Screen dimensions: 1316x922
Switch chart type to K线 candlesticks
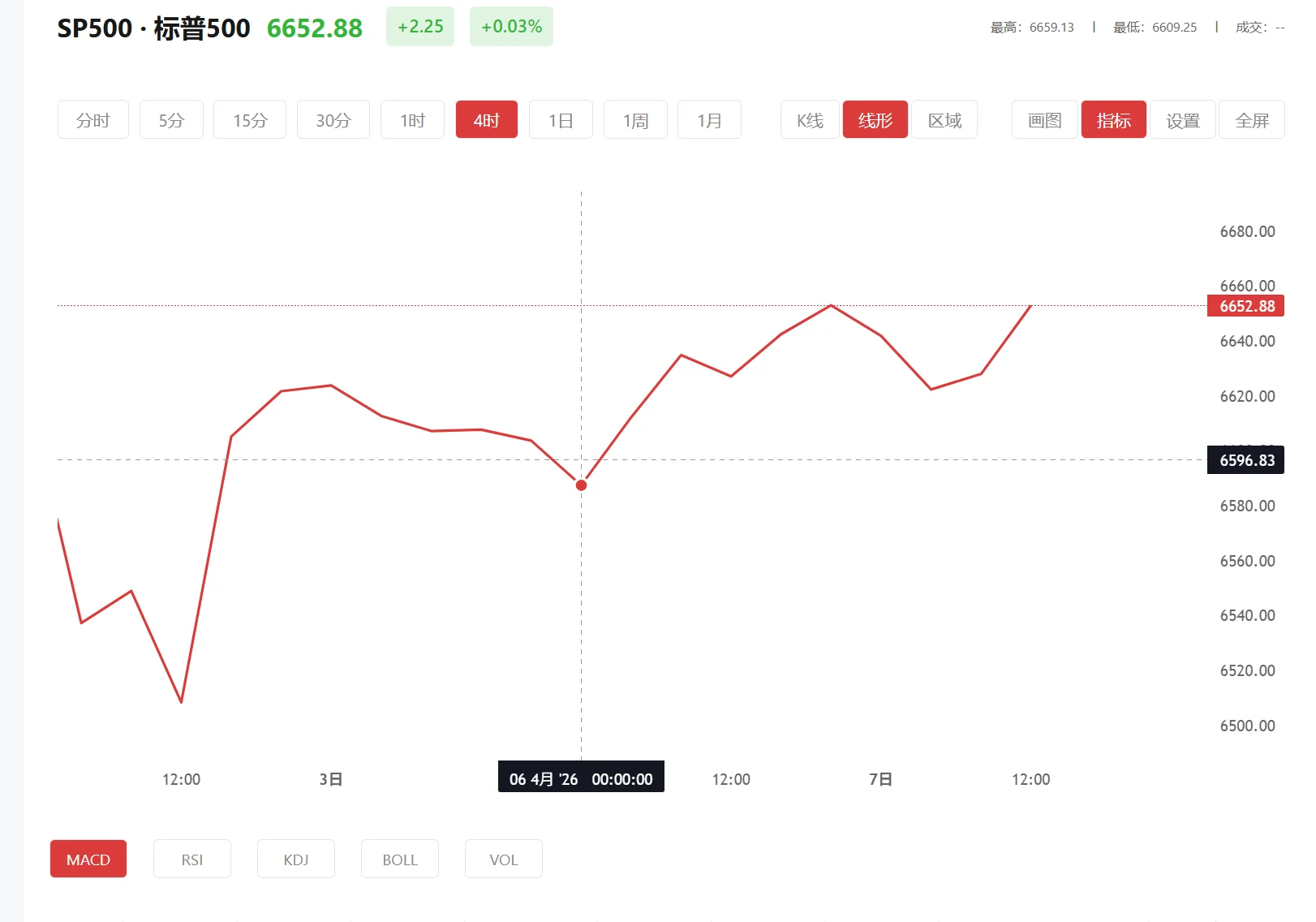tap(810, 120)
